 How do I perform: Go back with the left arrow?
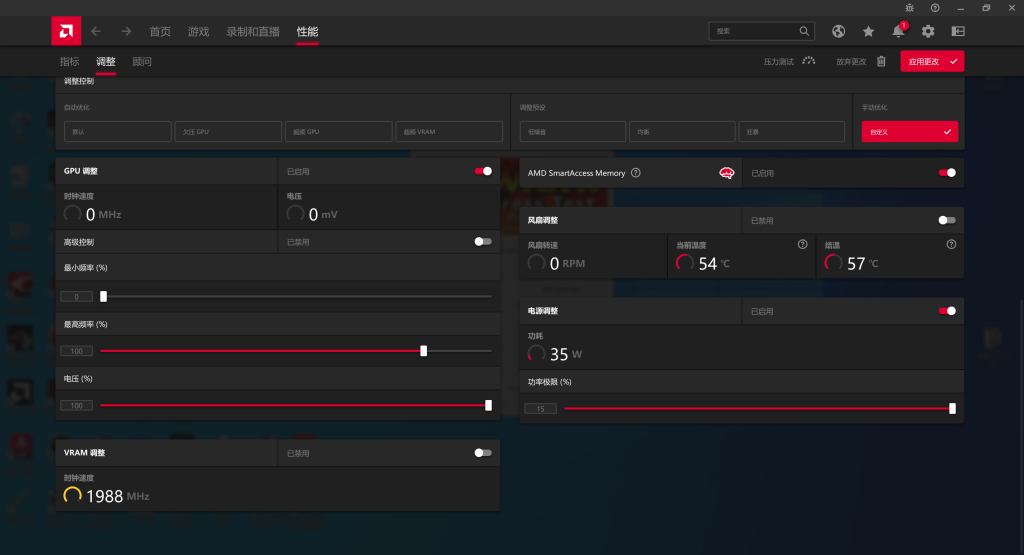[x=96, y=31]
